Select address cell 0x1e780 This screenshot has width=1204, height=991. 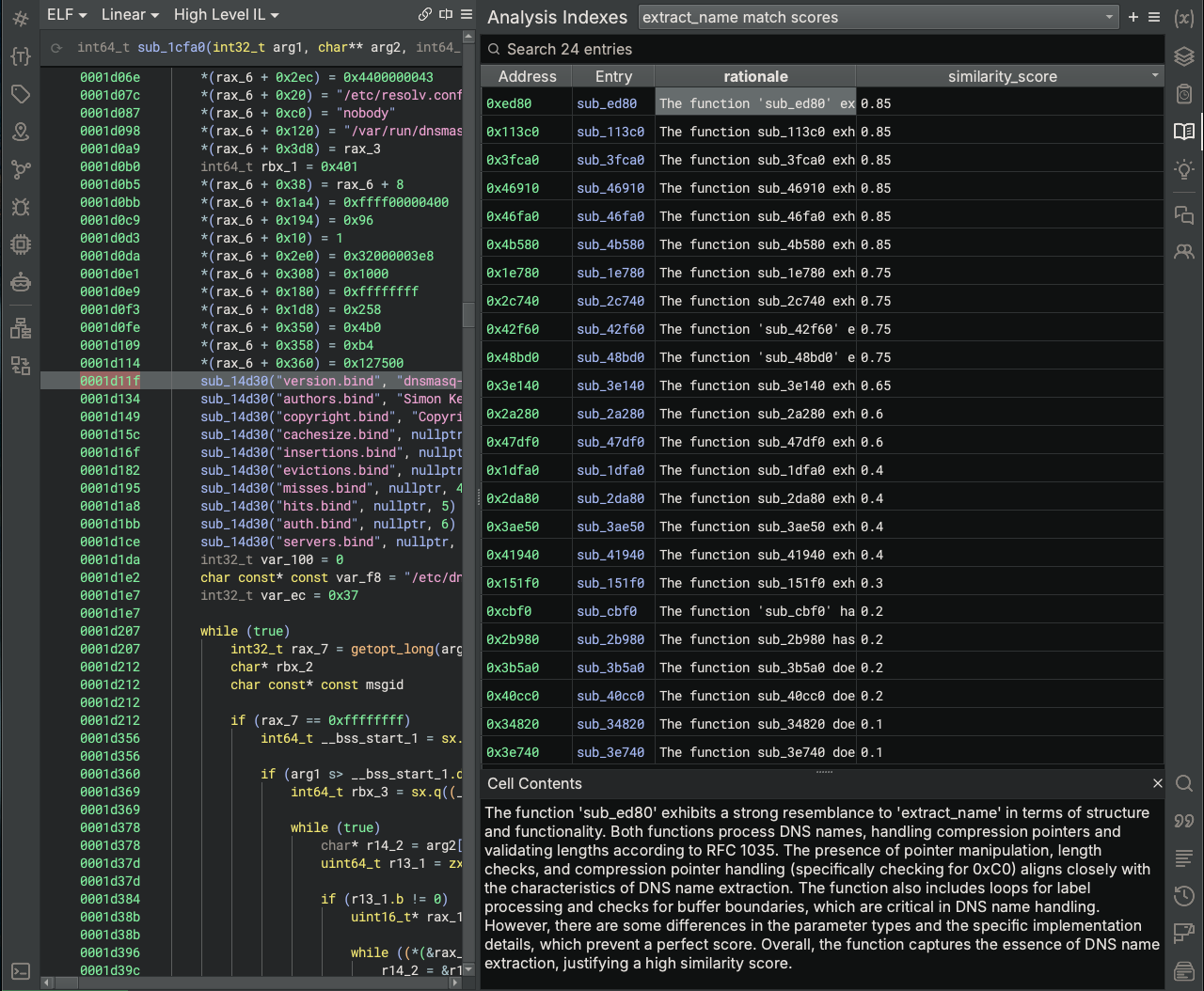(x=527, y=273)
